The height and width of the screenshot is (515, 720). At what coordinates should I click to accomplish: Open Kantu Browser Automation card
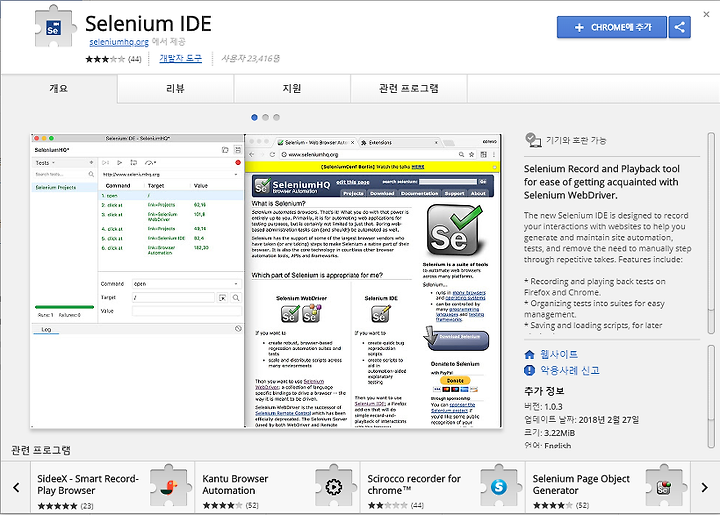[x=277, y=487]
